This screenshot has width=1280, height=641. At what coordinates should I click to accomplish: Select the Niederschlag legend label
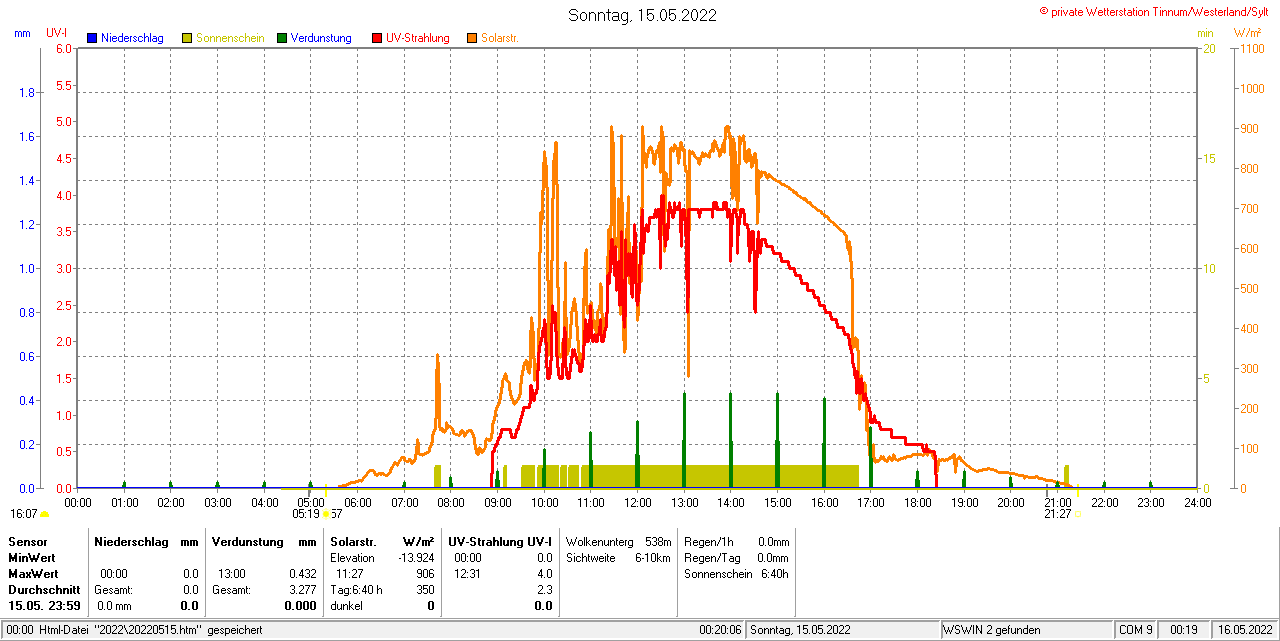coord(133,38)
